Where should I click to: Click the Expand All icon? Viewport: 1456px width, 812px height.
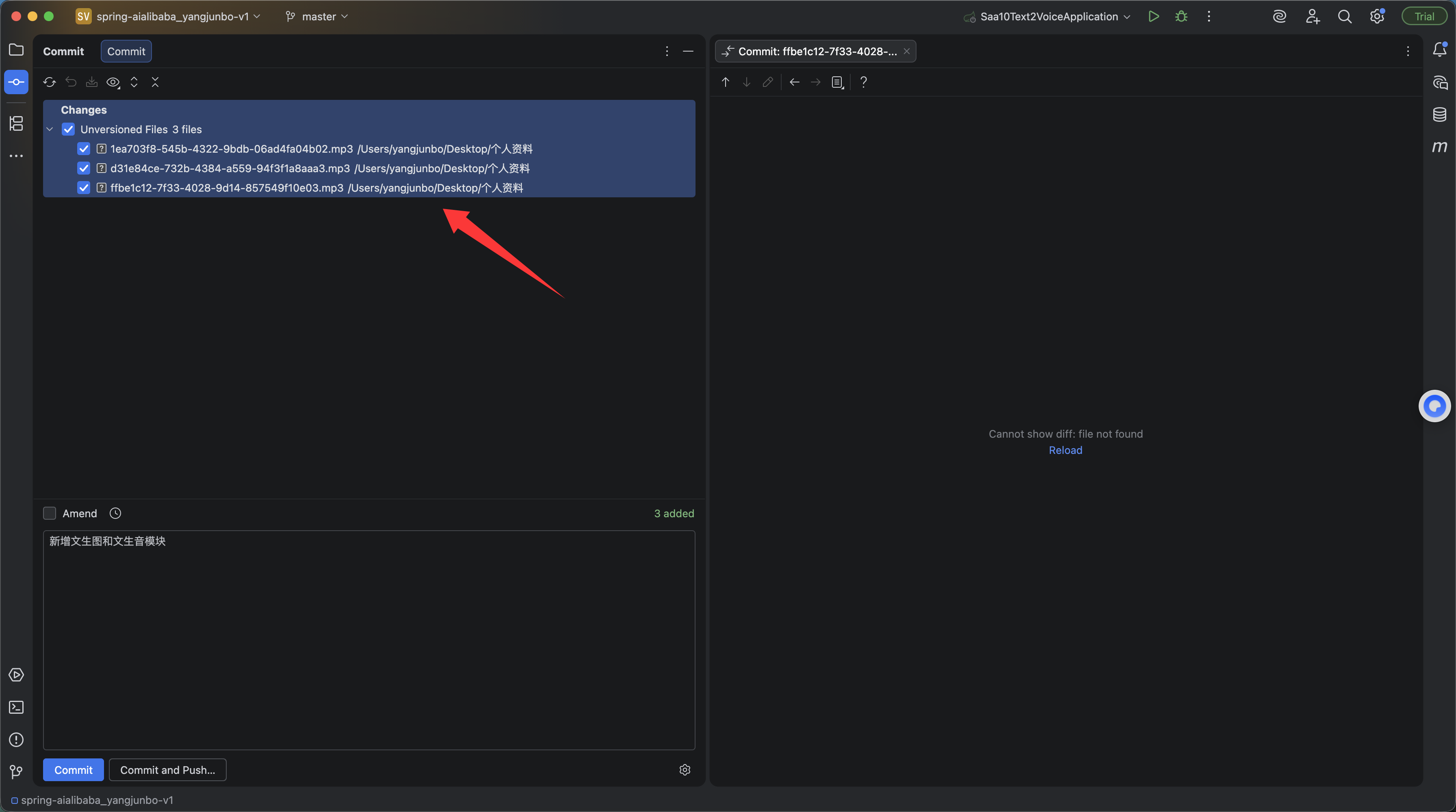pos(134,82)
